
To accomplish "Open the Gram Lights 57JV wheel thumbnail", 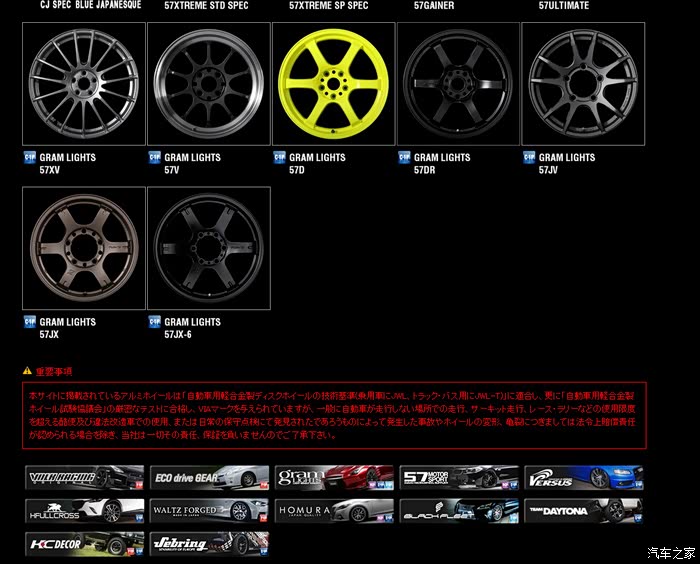I will coord(583,84).
